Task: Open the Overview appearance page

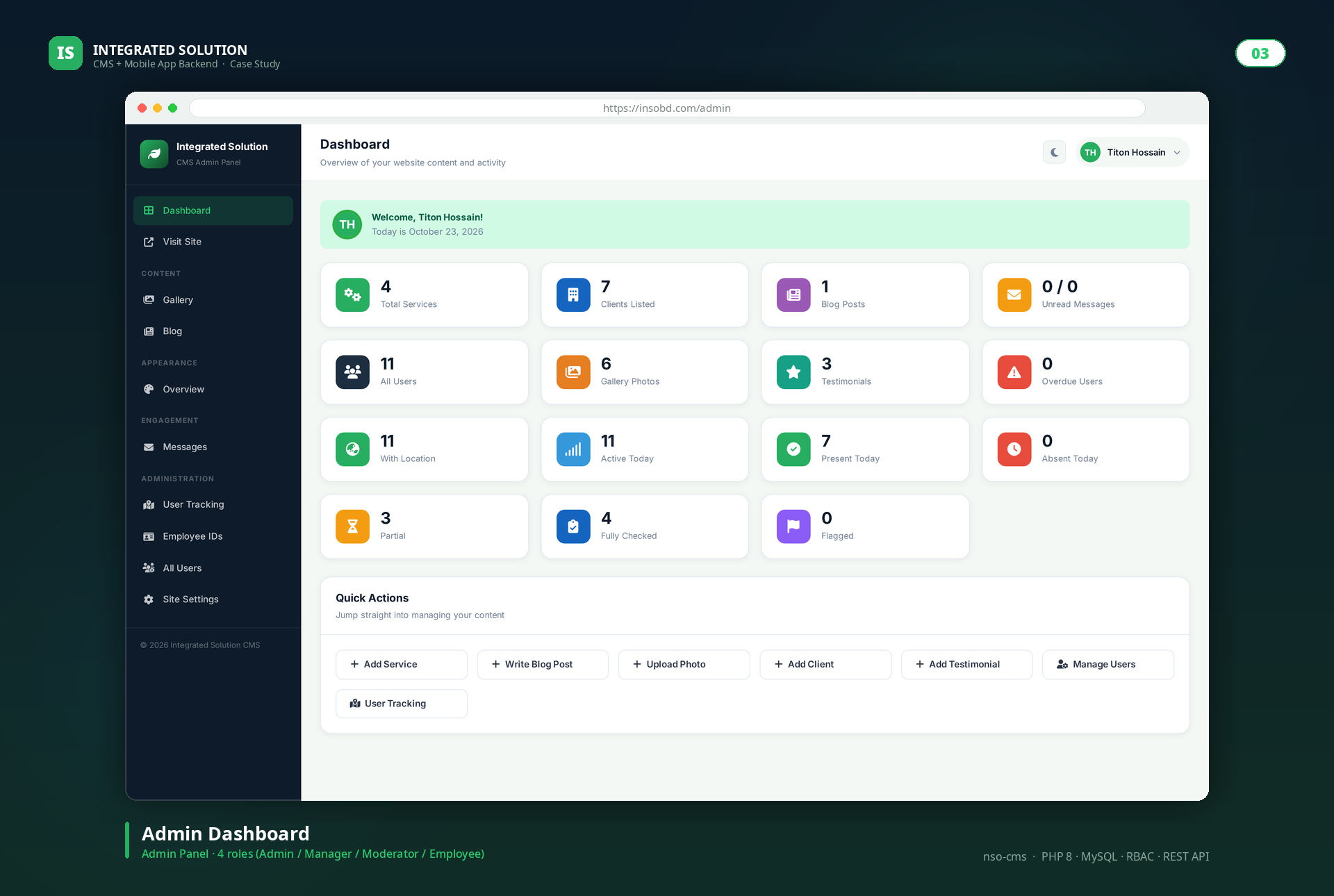Action: 213,390
